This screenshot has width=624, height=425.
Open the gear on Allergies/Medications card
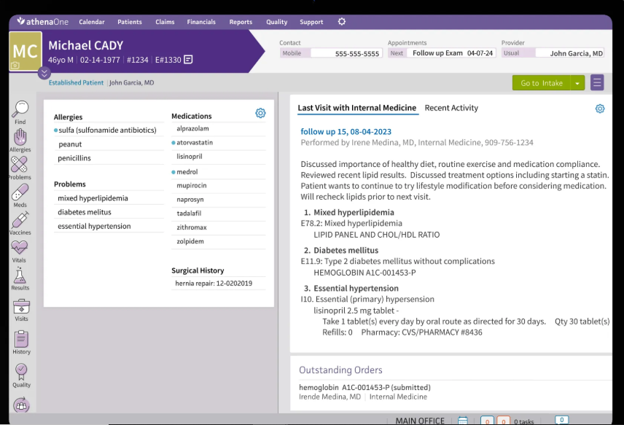coord(260,113)
